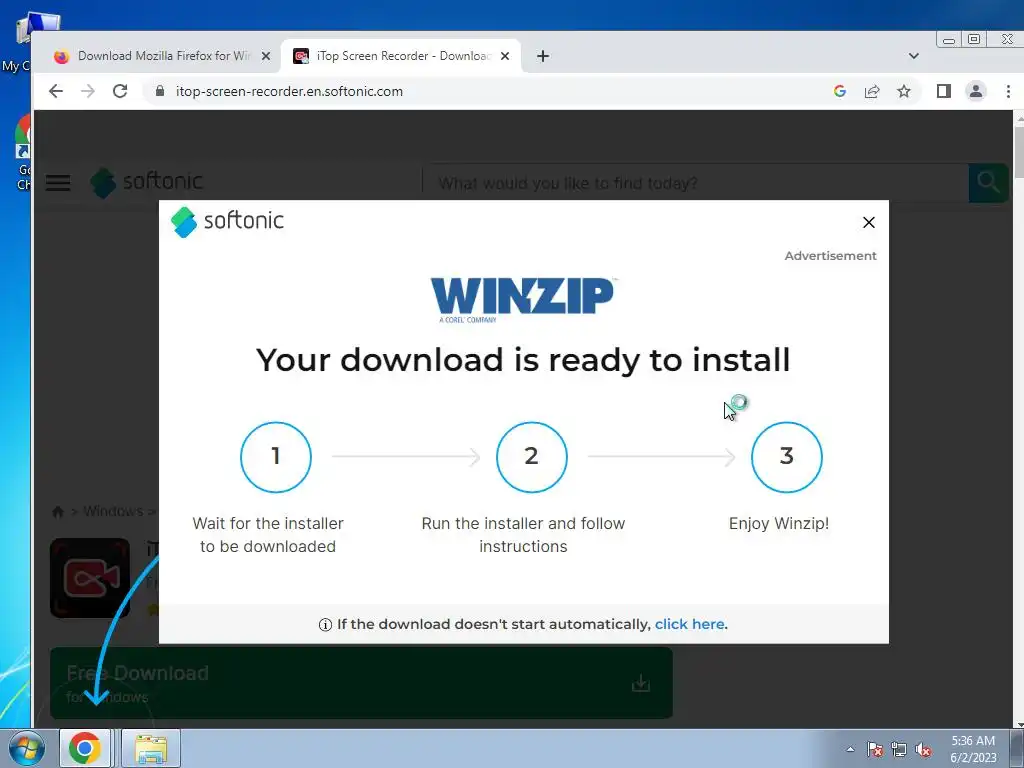View site info via the lock icon
Screen dimensions: 1024x768
coord(160,91)
